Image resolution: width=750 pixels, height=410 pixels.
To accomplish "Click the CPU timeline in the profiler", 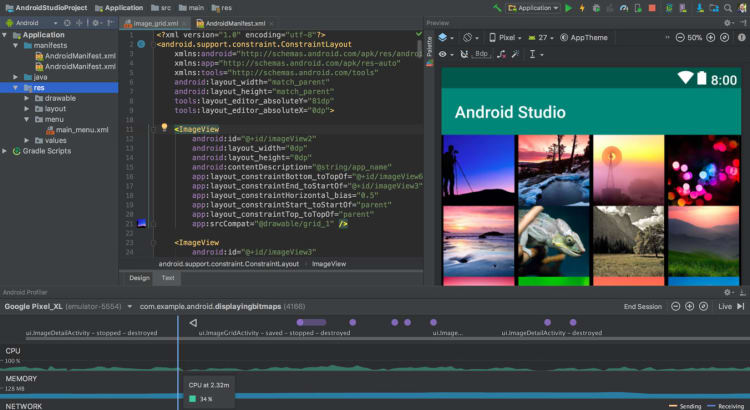I will pyautogui.click(x=375, y=358).
